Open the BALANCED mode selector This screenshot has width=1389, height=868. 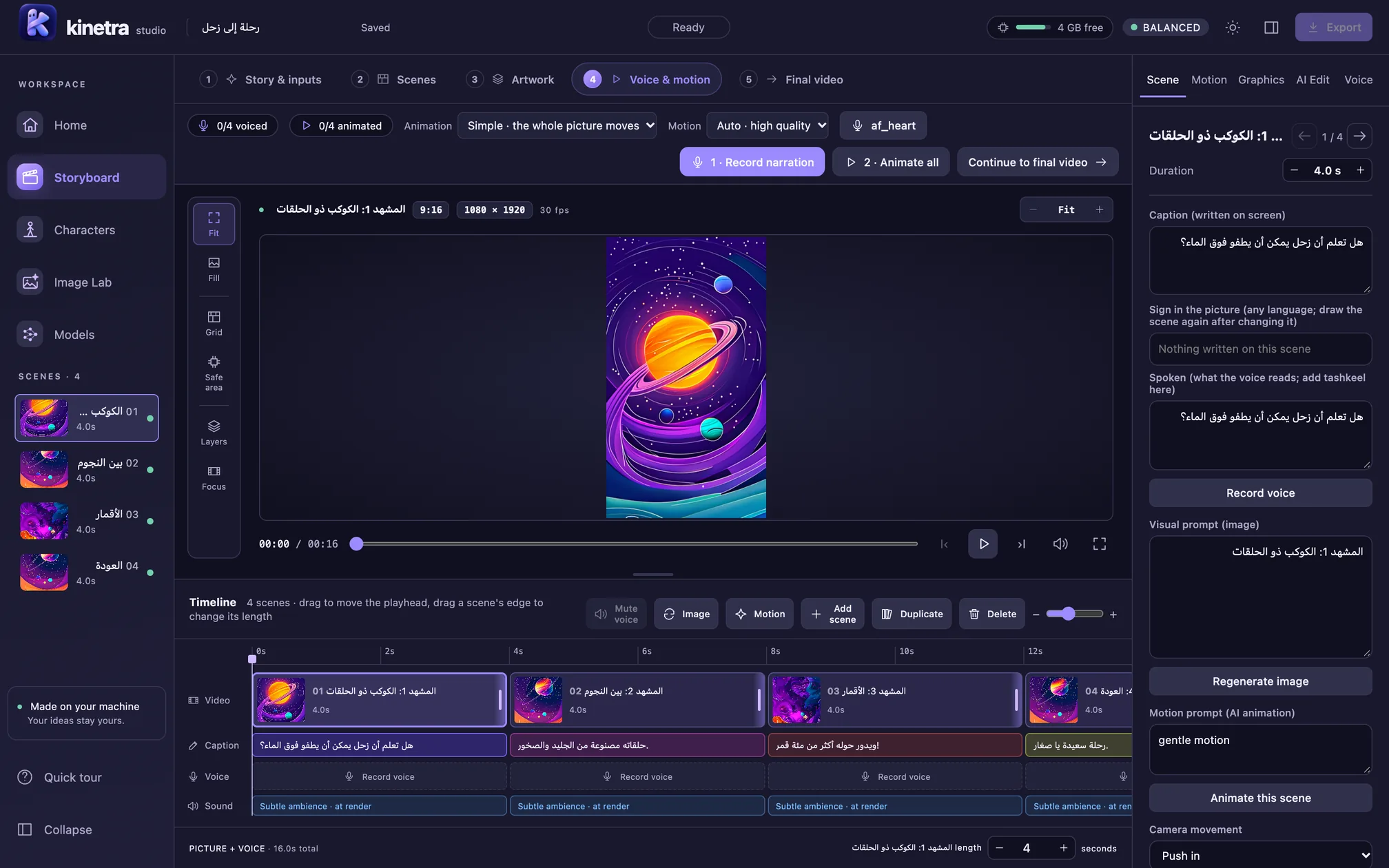[1165, 28]
